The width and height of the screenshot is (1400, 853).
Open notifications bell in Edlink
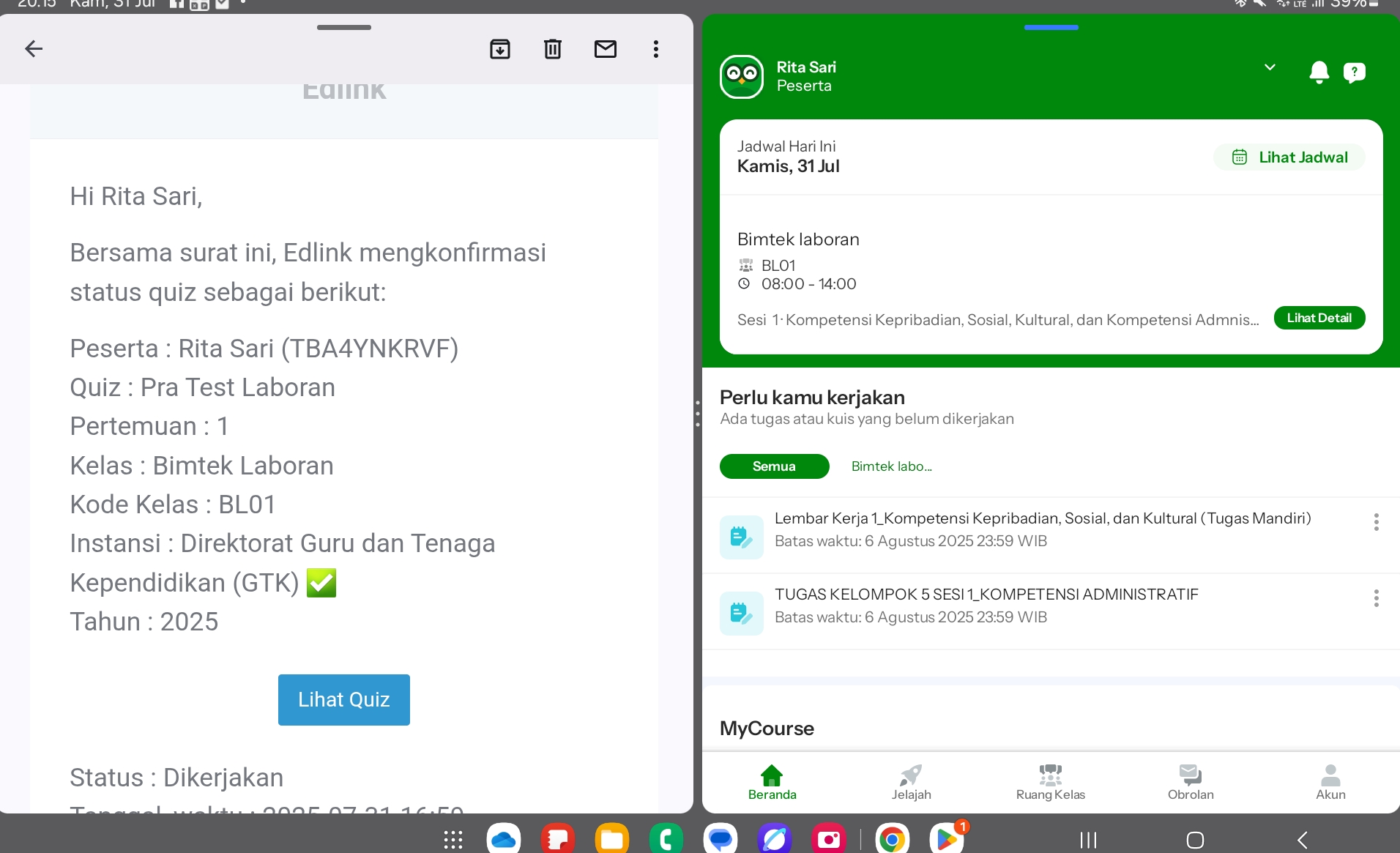[x=1319, y=72]
